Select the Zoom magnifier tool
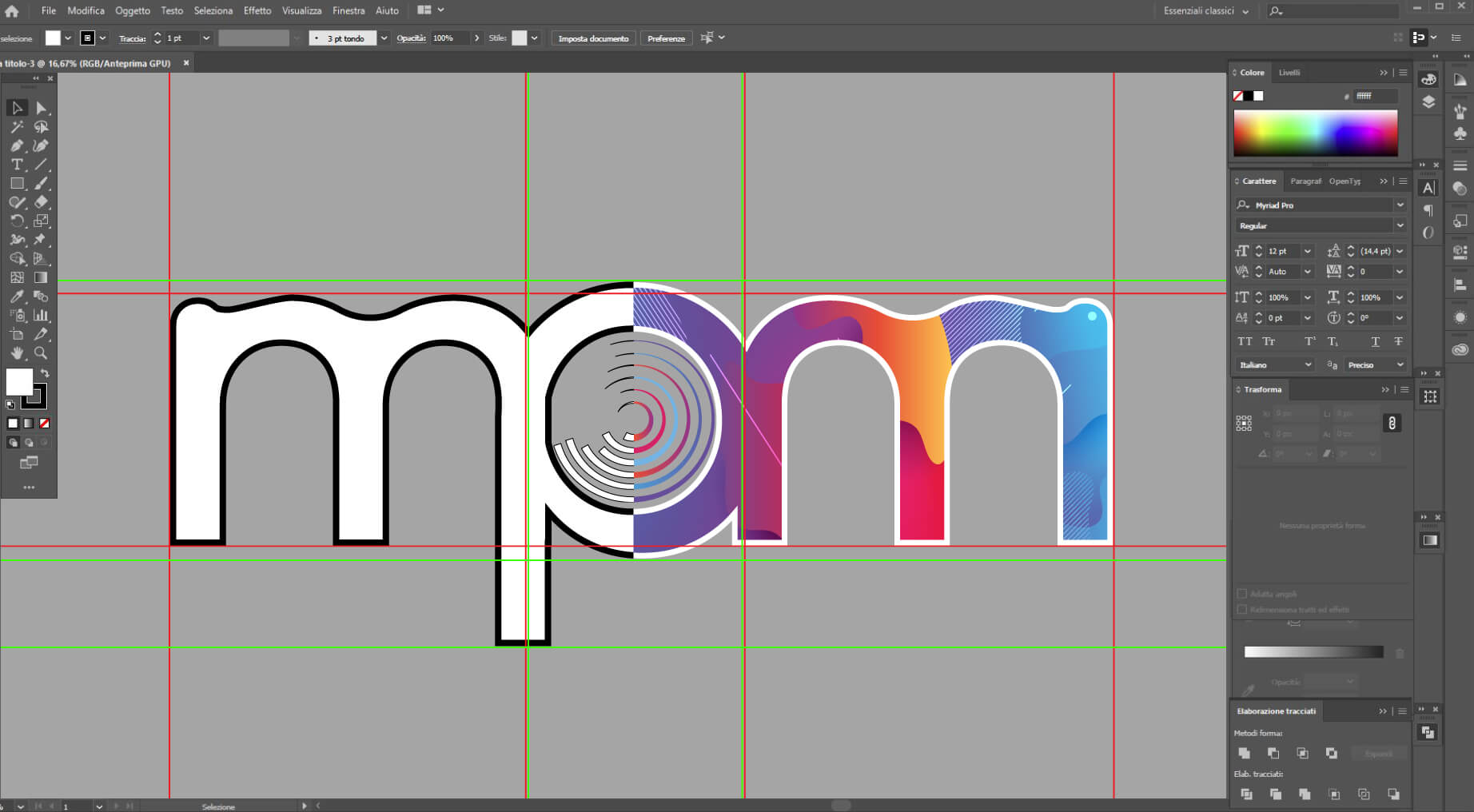Screen dimensions: 1474x812 (41, 353)
